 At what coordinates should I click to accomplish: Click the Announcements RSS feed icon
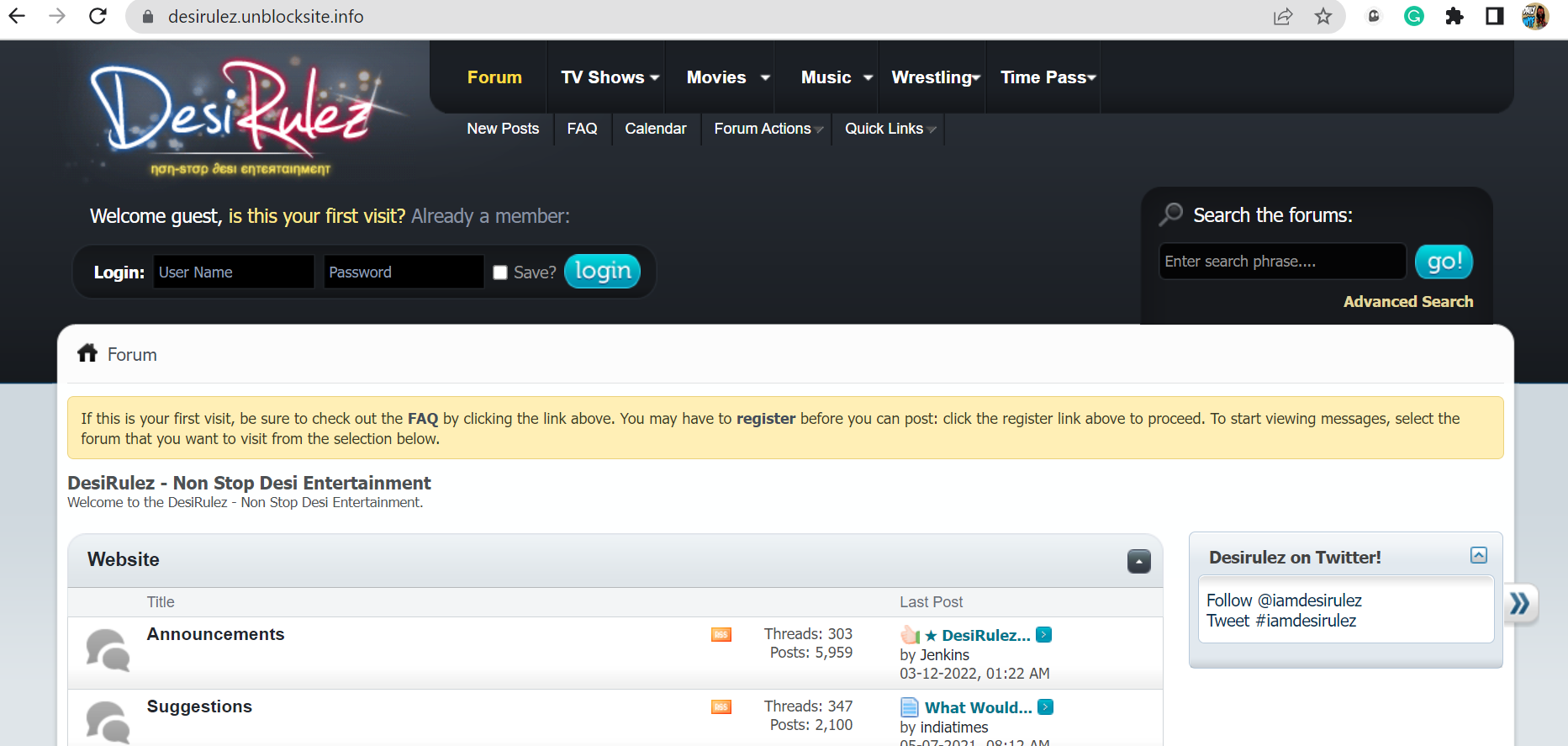721,635
